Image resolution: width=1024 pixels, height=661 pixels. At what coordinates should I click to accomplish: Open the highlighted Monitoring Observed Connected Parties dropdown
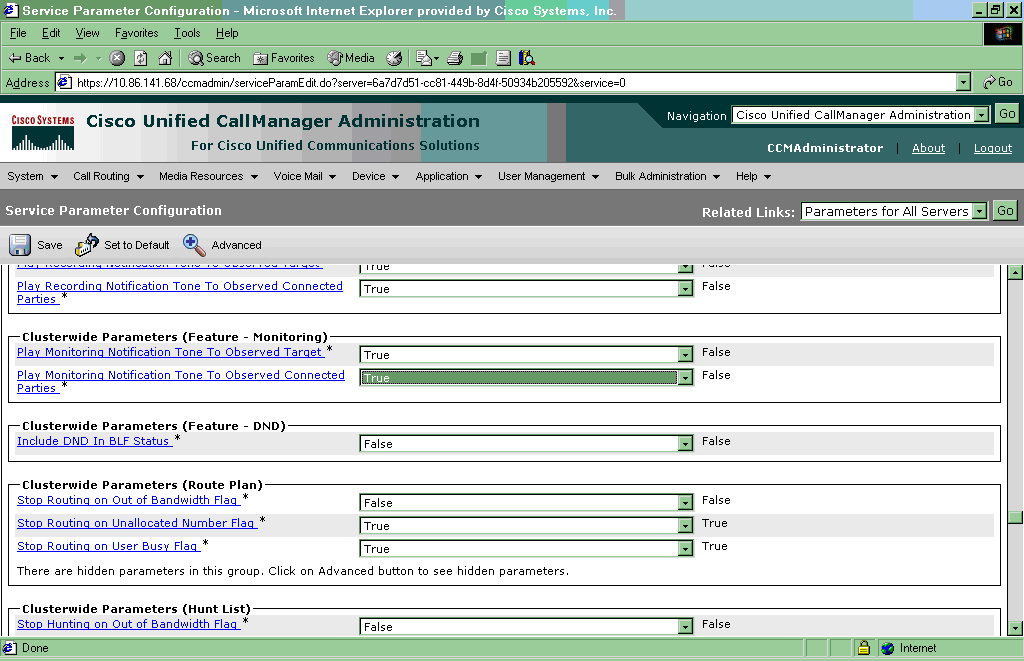[685, 378]
